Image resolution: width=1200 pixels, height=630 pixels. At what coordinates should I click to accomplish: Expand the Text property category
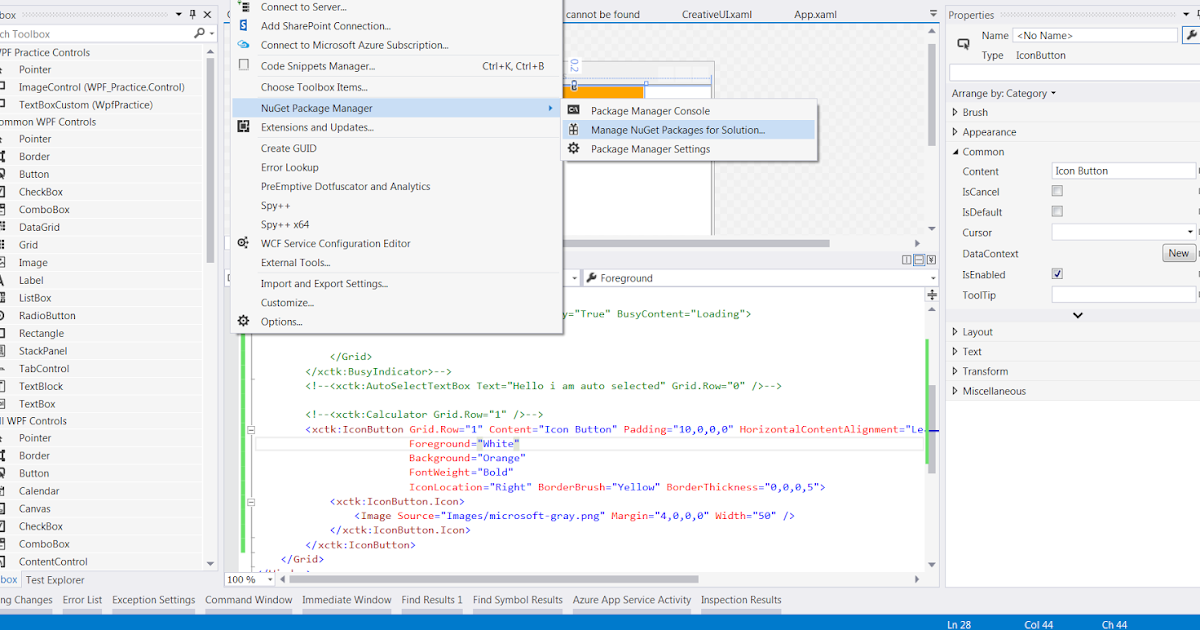(955, 352)
